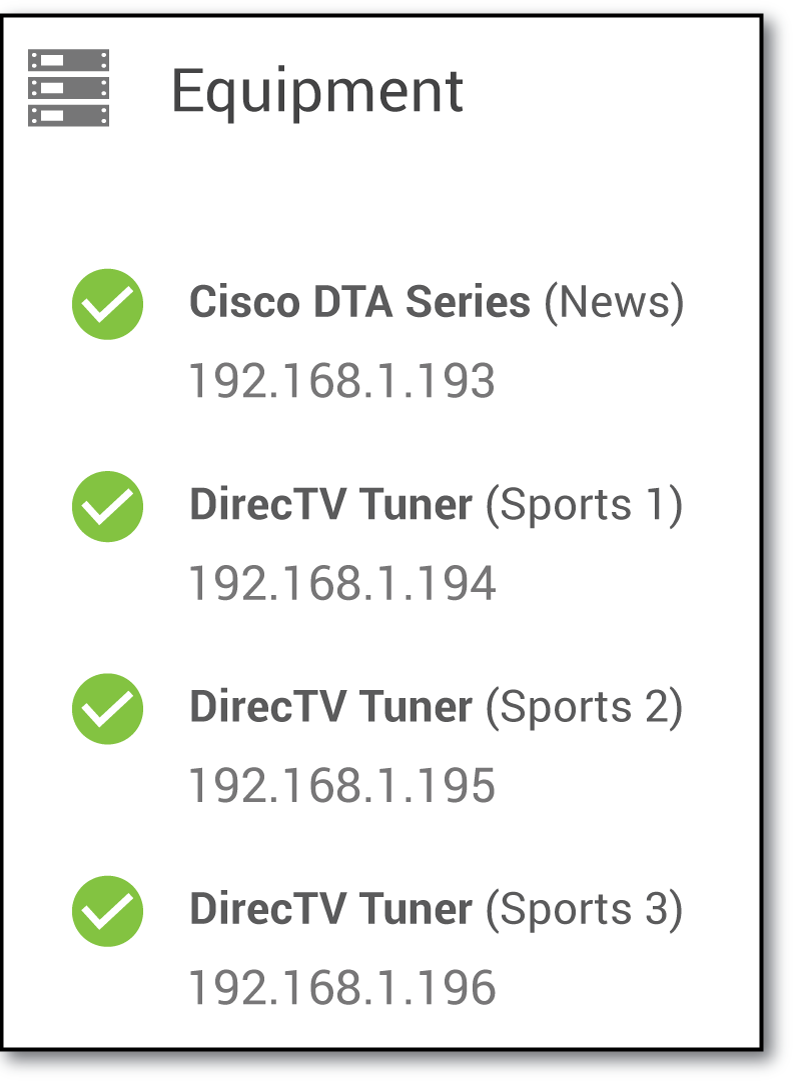Click the (Sports 2) label

pyautogui.click(x=584, y=707)
